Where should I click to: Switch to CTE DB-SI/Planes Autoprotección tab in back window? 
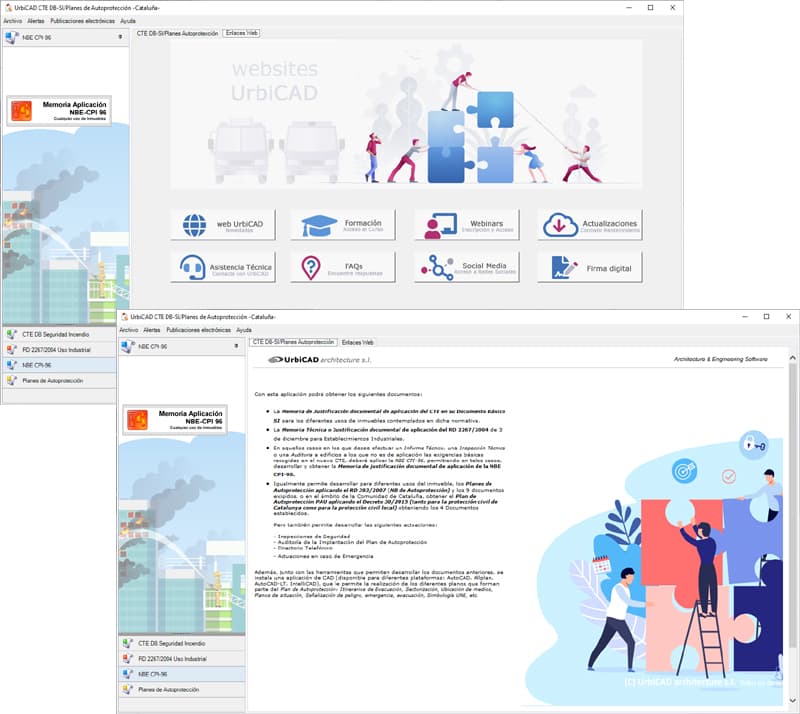177,33
